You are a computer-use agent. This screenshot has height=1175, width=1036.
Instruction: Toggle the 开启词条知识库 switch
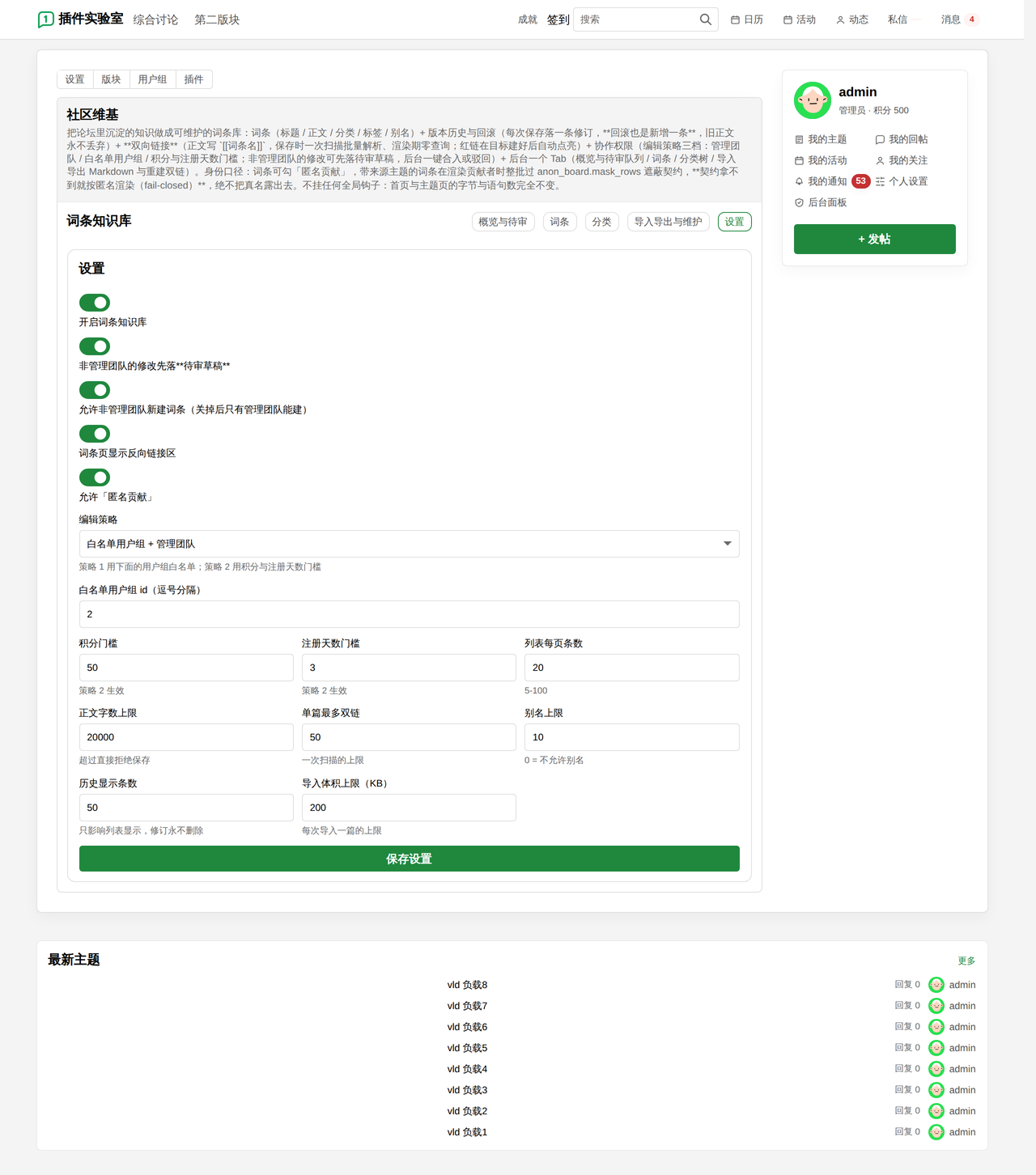[x=95, y=303]
